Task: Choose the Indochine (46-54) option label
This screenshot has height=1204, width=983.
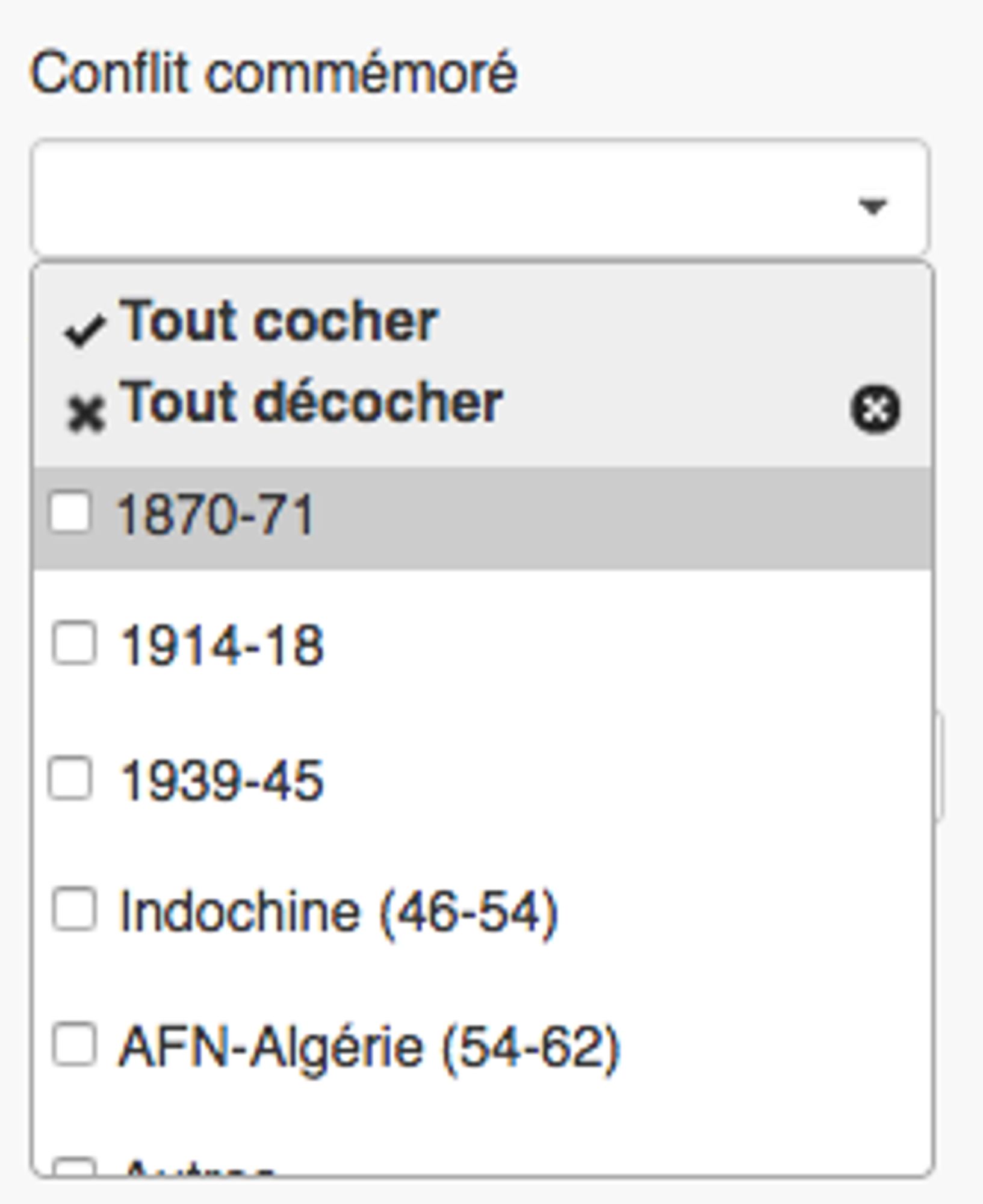Action: (339, 913)
